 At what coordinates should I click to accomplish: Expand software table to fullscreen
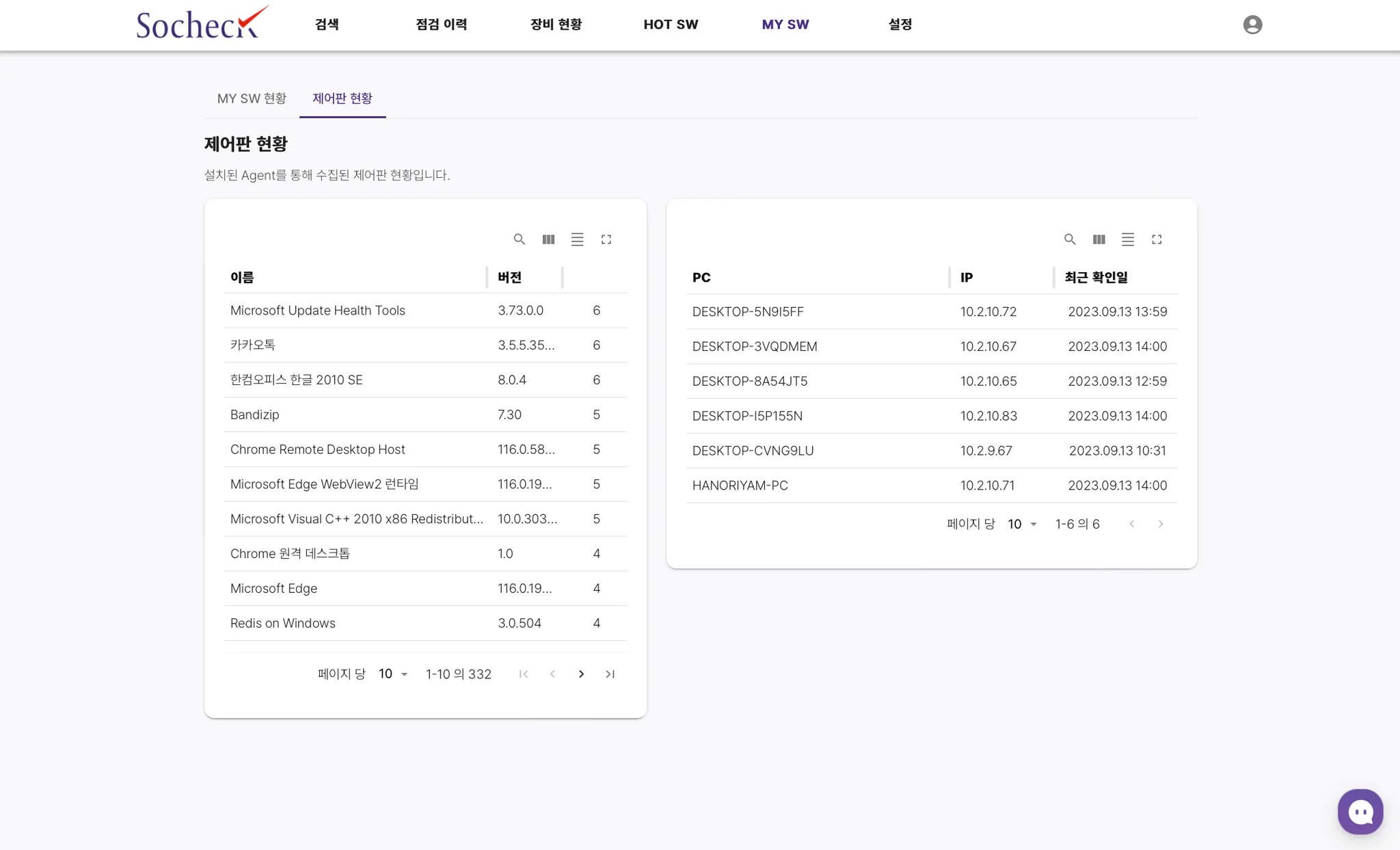606,239
